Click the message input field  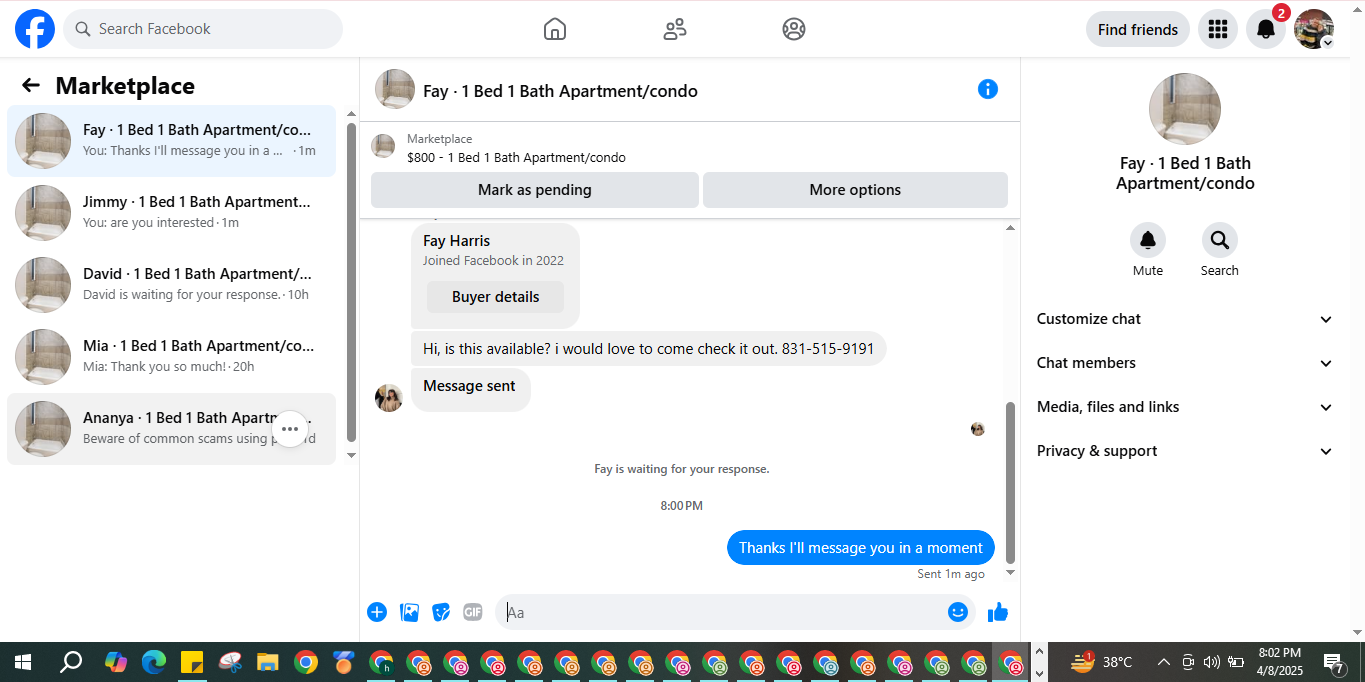[x=723, y=612]
